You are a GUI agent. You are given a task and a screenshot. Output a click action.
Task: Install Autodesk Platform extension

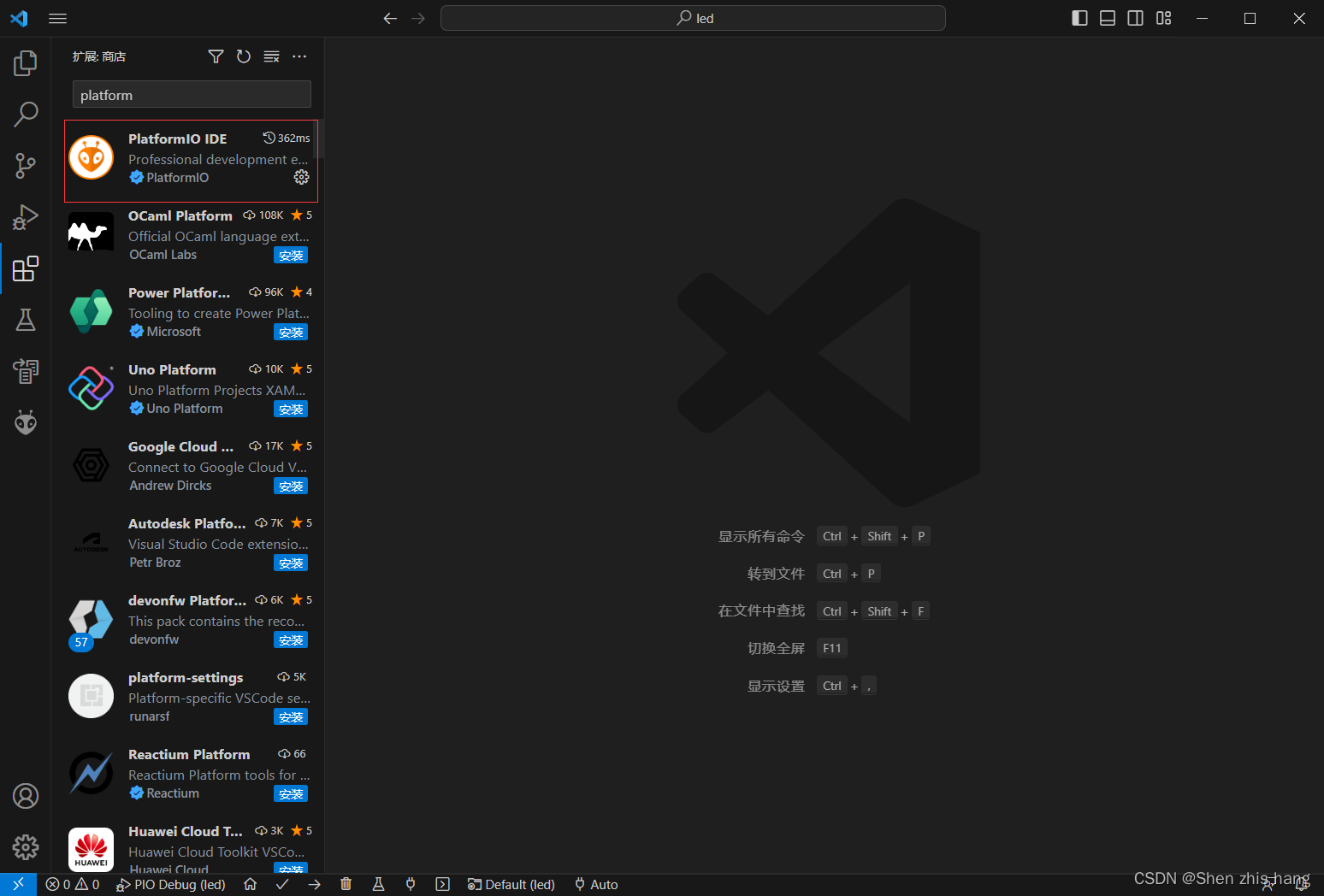click(291, 563)
